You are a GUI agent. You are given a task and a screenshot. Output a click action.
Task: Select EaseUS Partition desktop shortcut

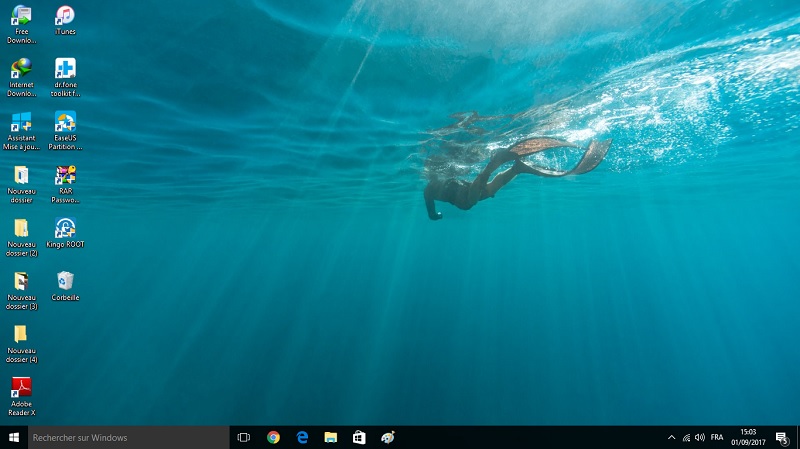65,131
